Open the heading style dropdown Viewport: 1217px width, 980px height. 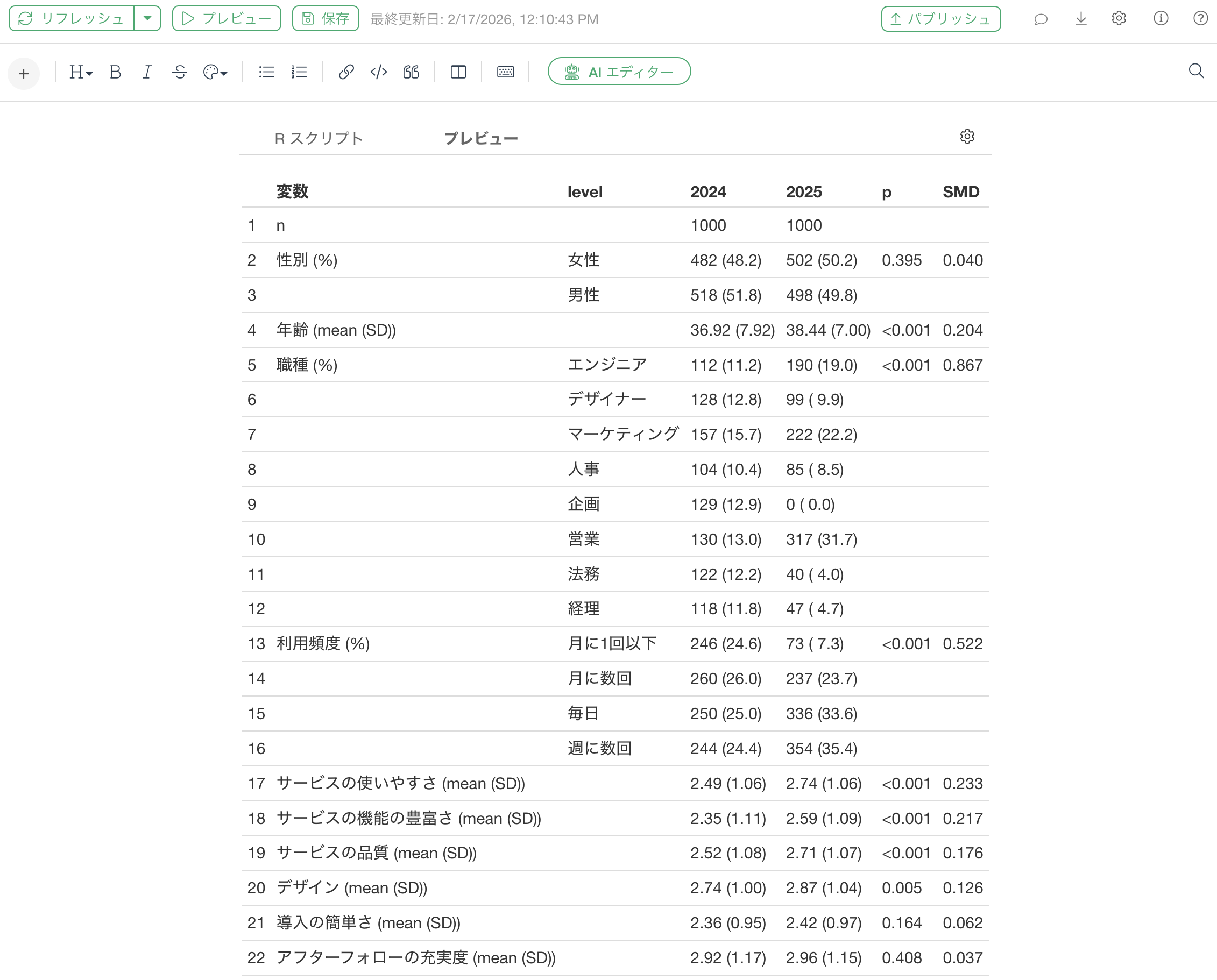80,72
